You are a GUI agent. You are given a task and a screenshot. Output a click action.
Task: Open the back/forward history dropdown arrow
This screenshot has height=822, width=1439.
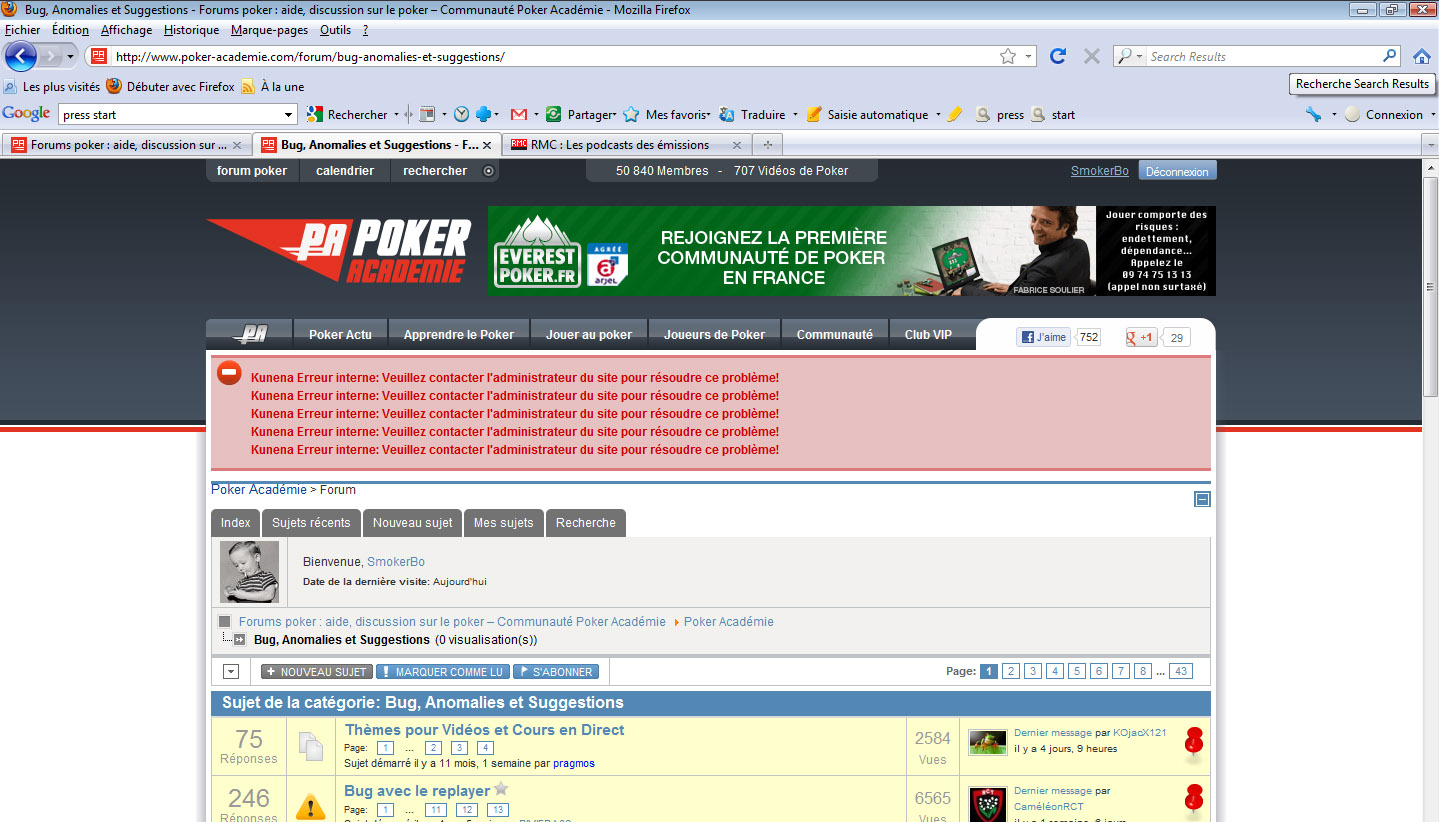click(x=70, y=57)
